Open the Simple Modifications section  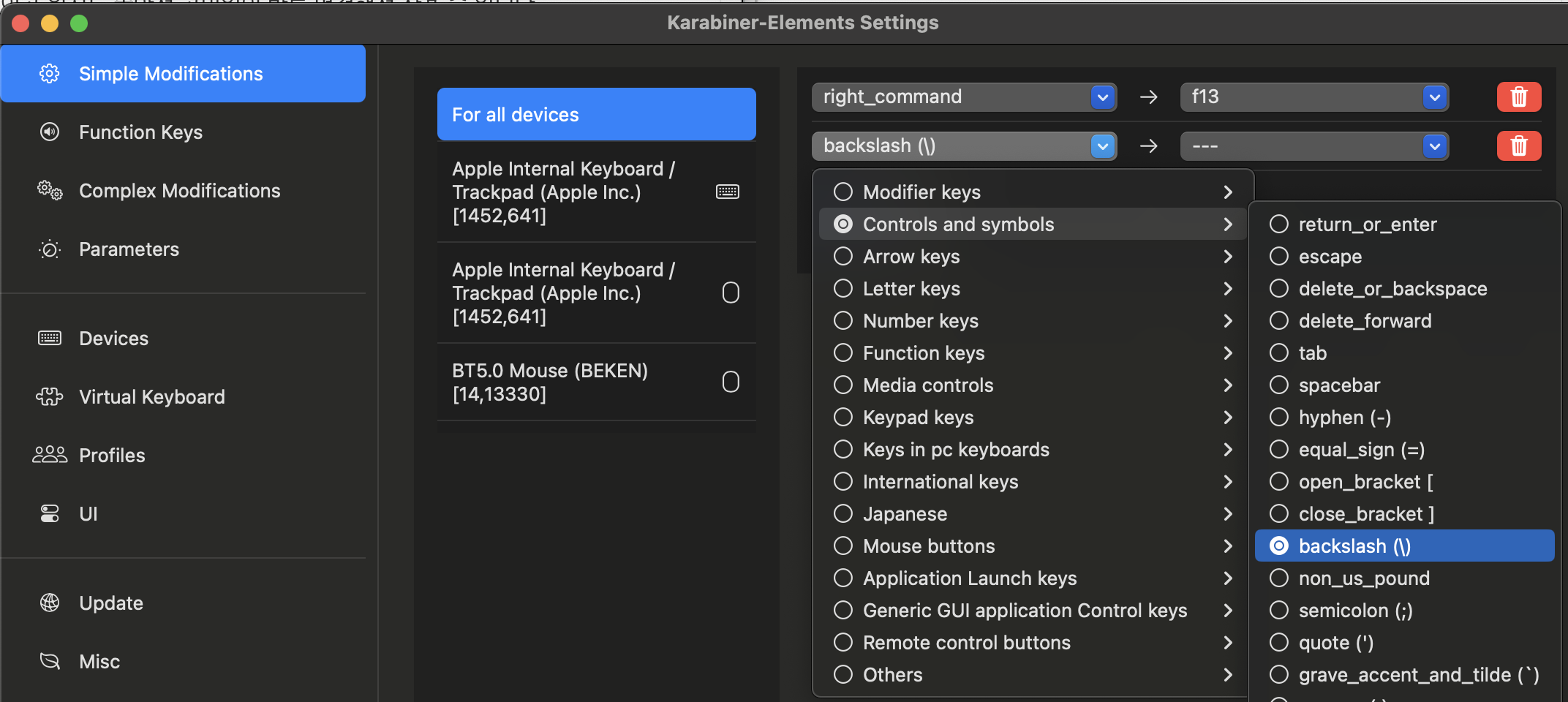click(183, 74)
